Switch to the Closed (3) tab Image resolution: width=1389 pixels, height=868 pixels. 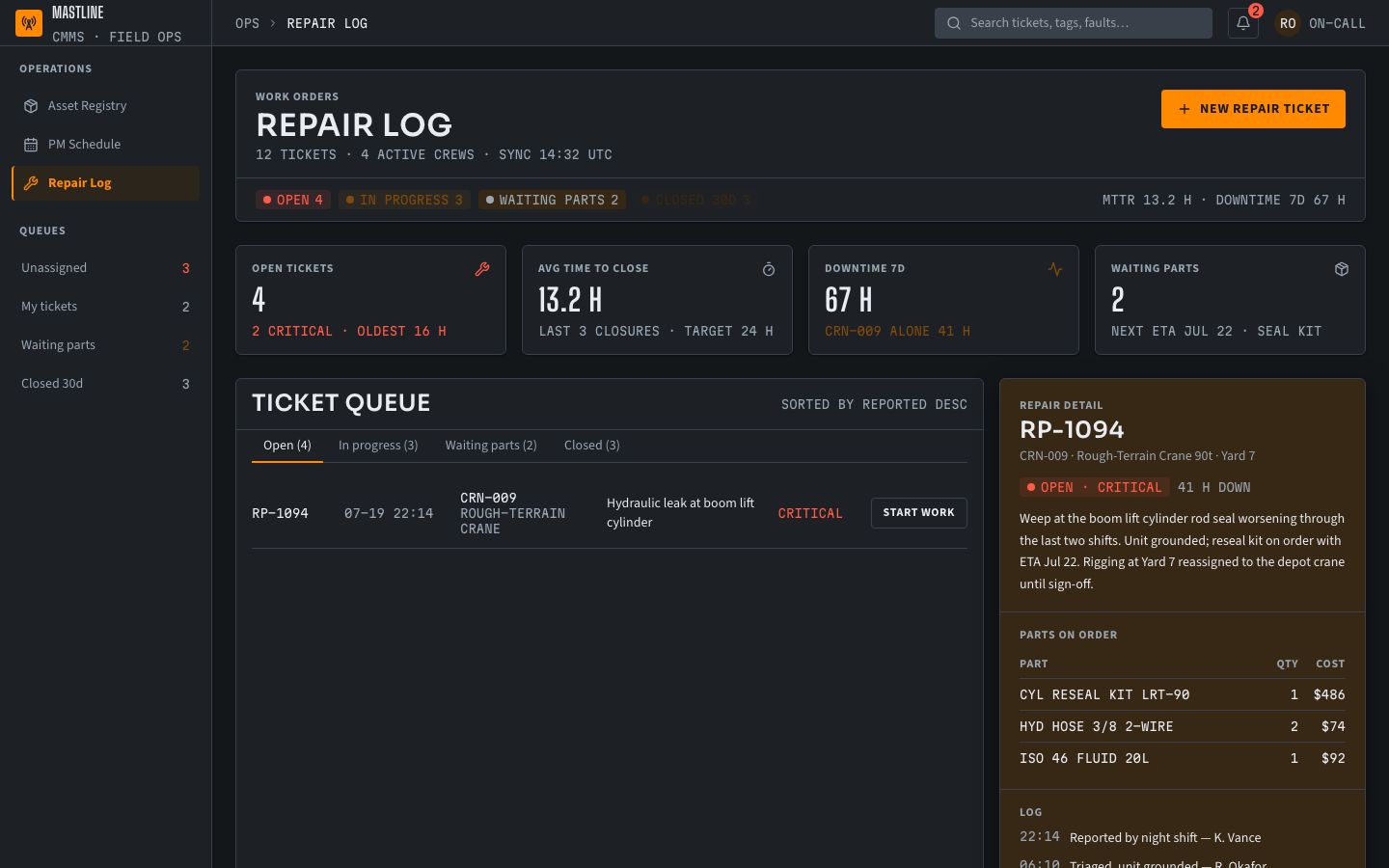[592, 446]
